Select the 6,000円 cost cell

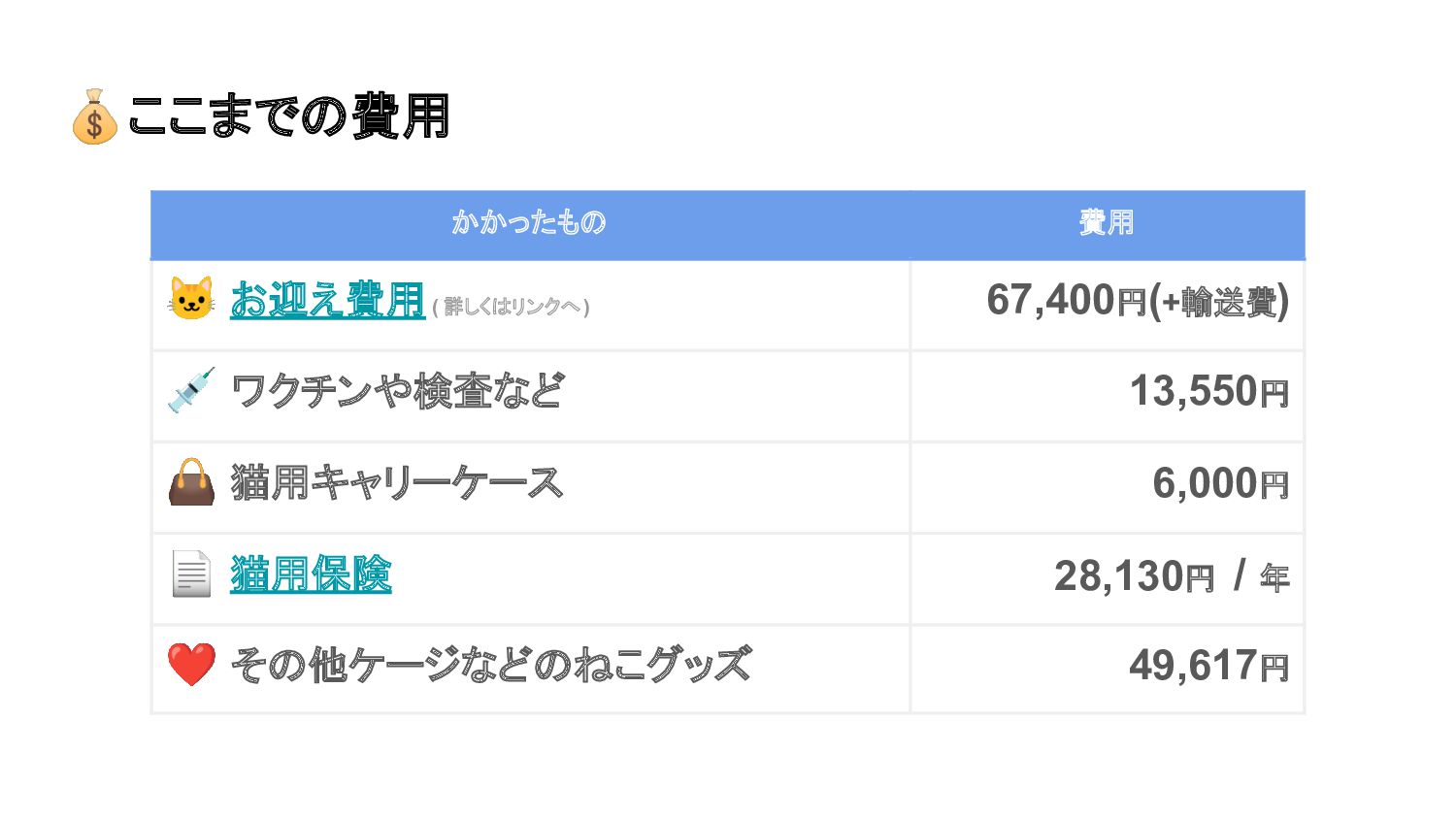pyautogui.click(x=1107, y=487)
